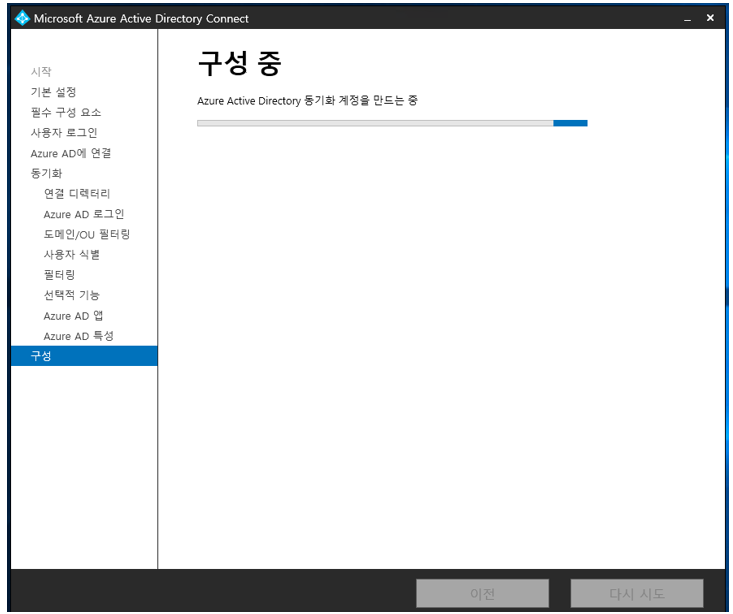Open the 기본 설정 step

click(53, 92)
